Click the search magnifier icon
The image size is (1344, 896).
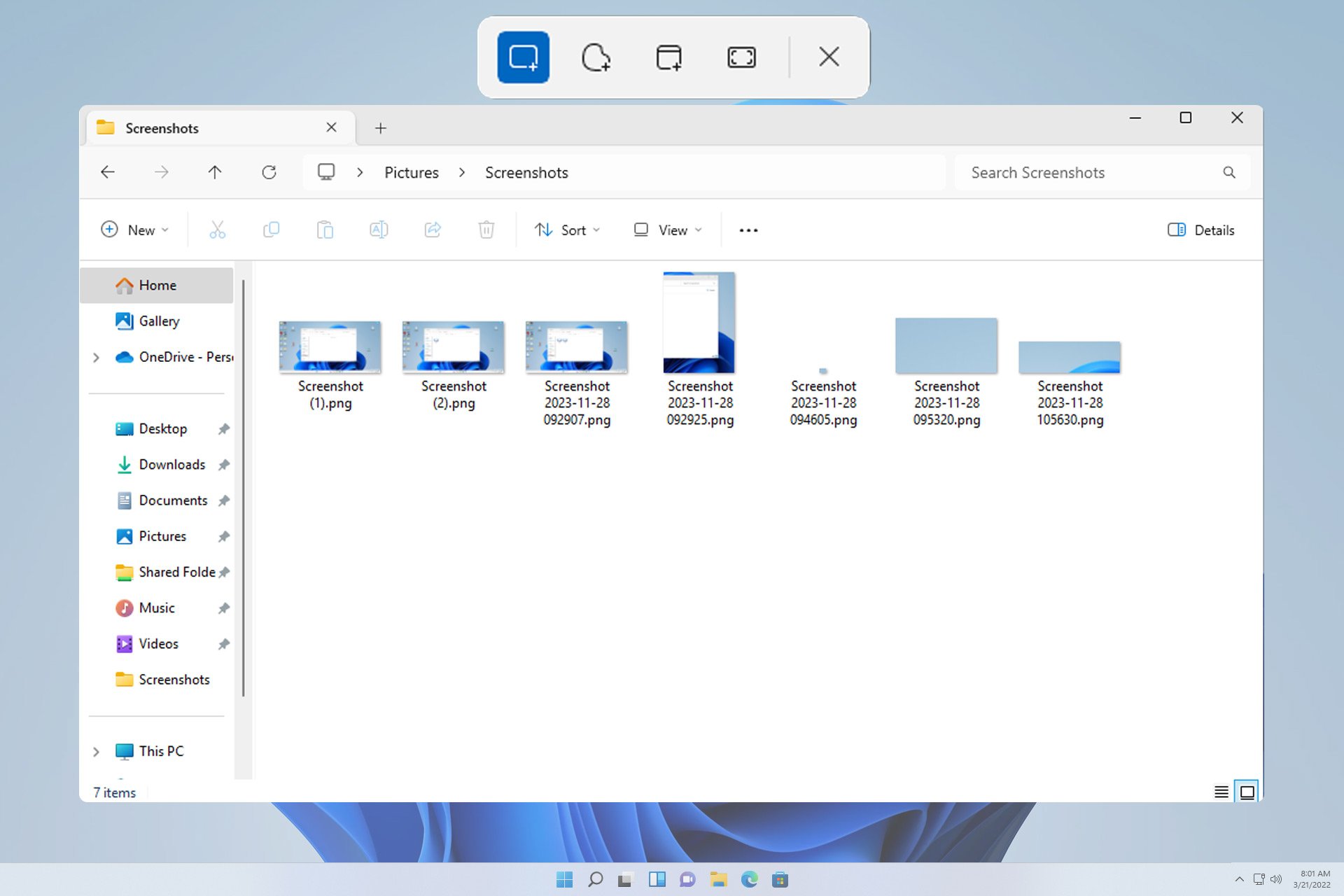pyautogui.click(x=1229, y=172)
